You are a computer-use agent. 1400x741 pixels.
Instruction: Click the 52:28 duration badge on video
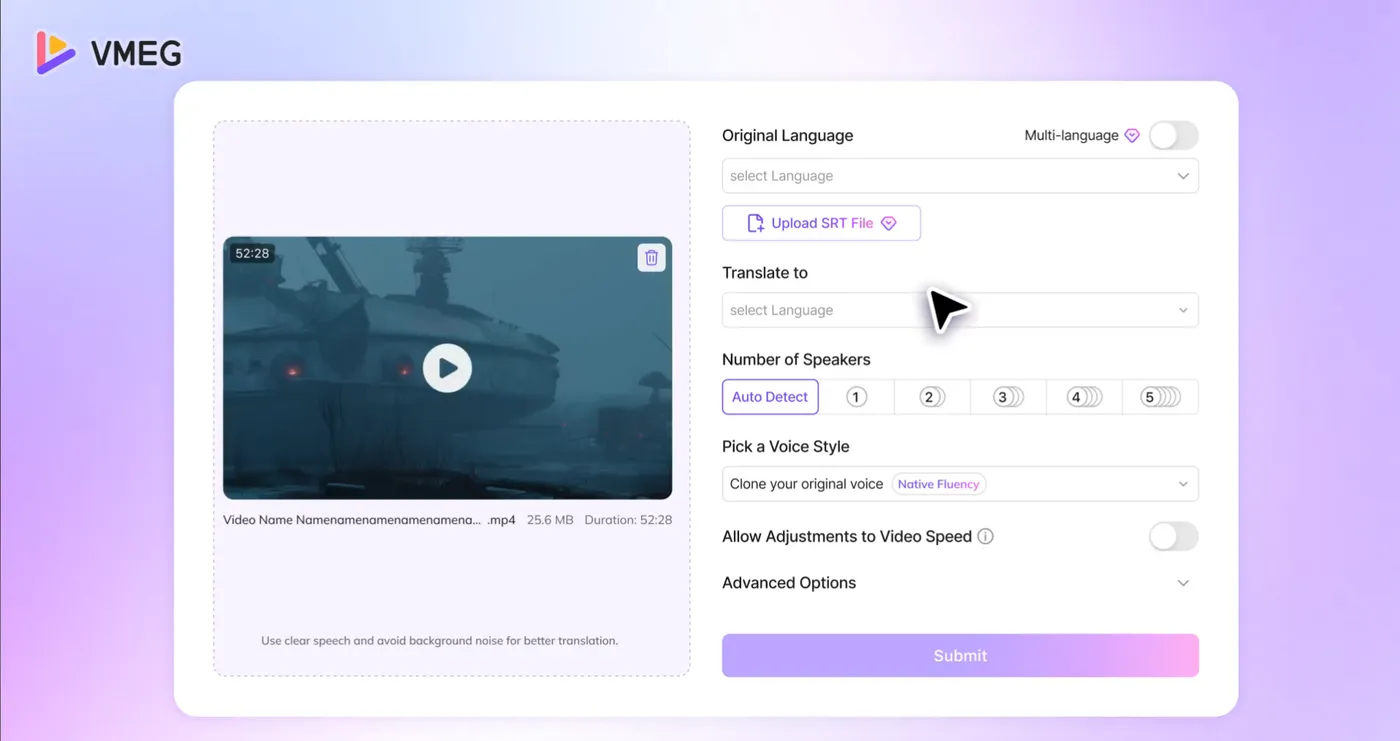pyautogui.click(x=252, y=254)
